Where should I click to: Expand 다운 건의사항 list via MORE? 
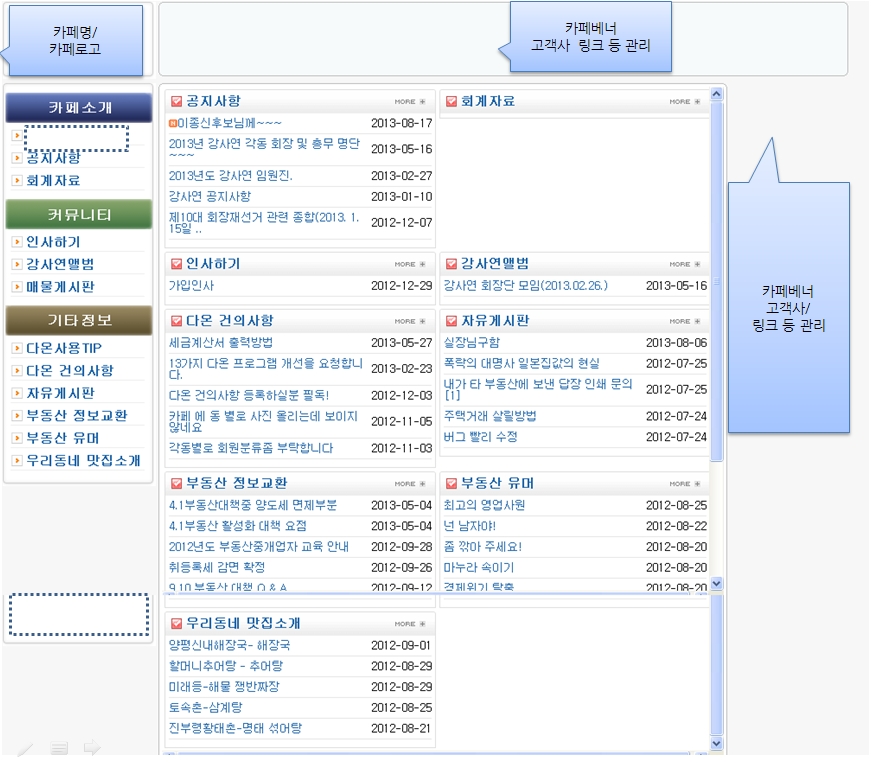(x=408, y=322)
